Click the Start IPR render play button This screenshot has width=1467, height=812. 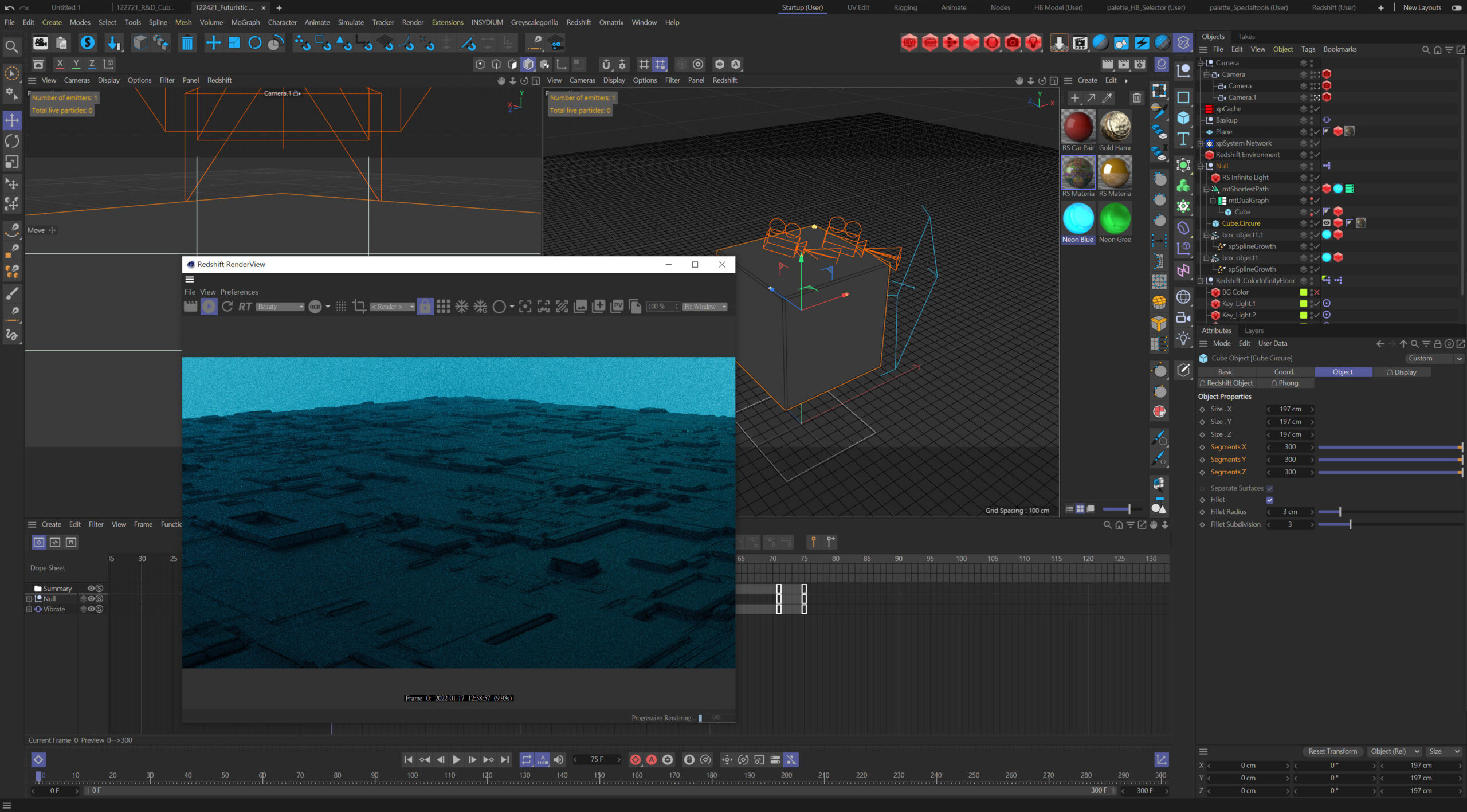tap(209, 307)
